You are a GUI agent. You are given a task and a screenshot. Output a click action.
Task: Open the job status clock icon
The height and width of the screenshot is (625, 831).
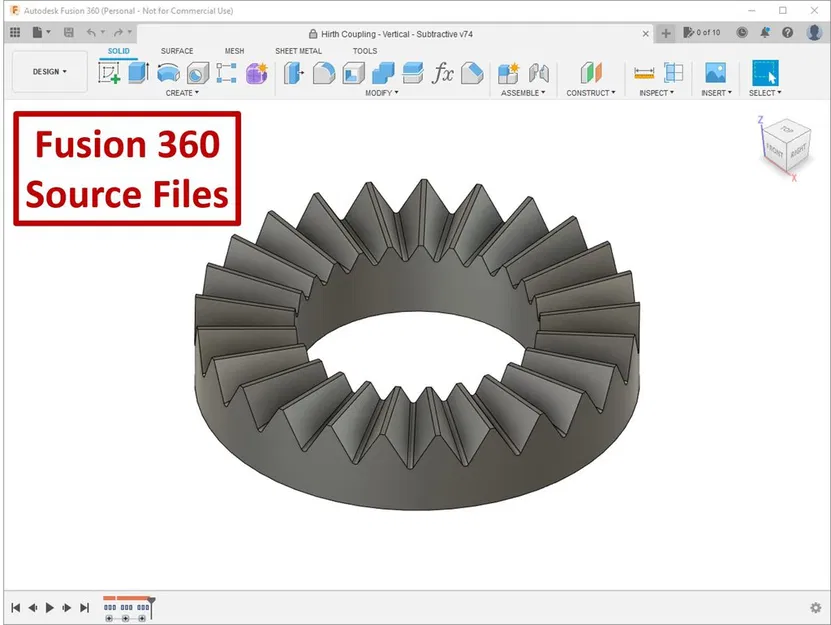742,32
